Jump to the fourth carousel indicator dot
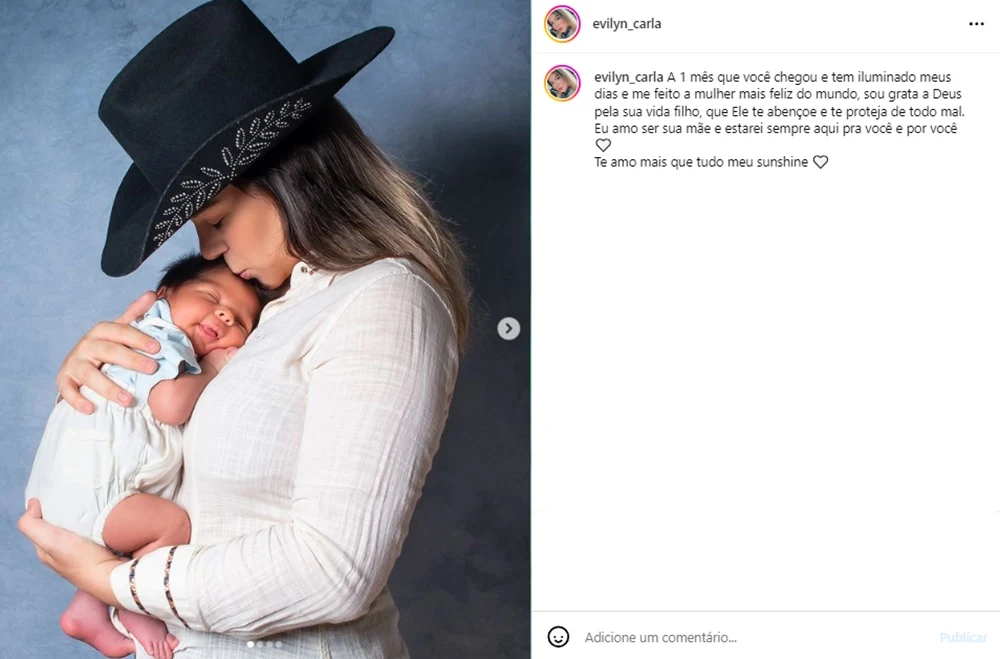Viewport: 1000px width, 659px height. click(278, 644)
